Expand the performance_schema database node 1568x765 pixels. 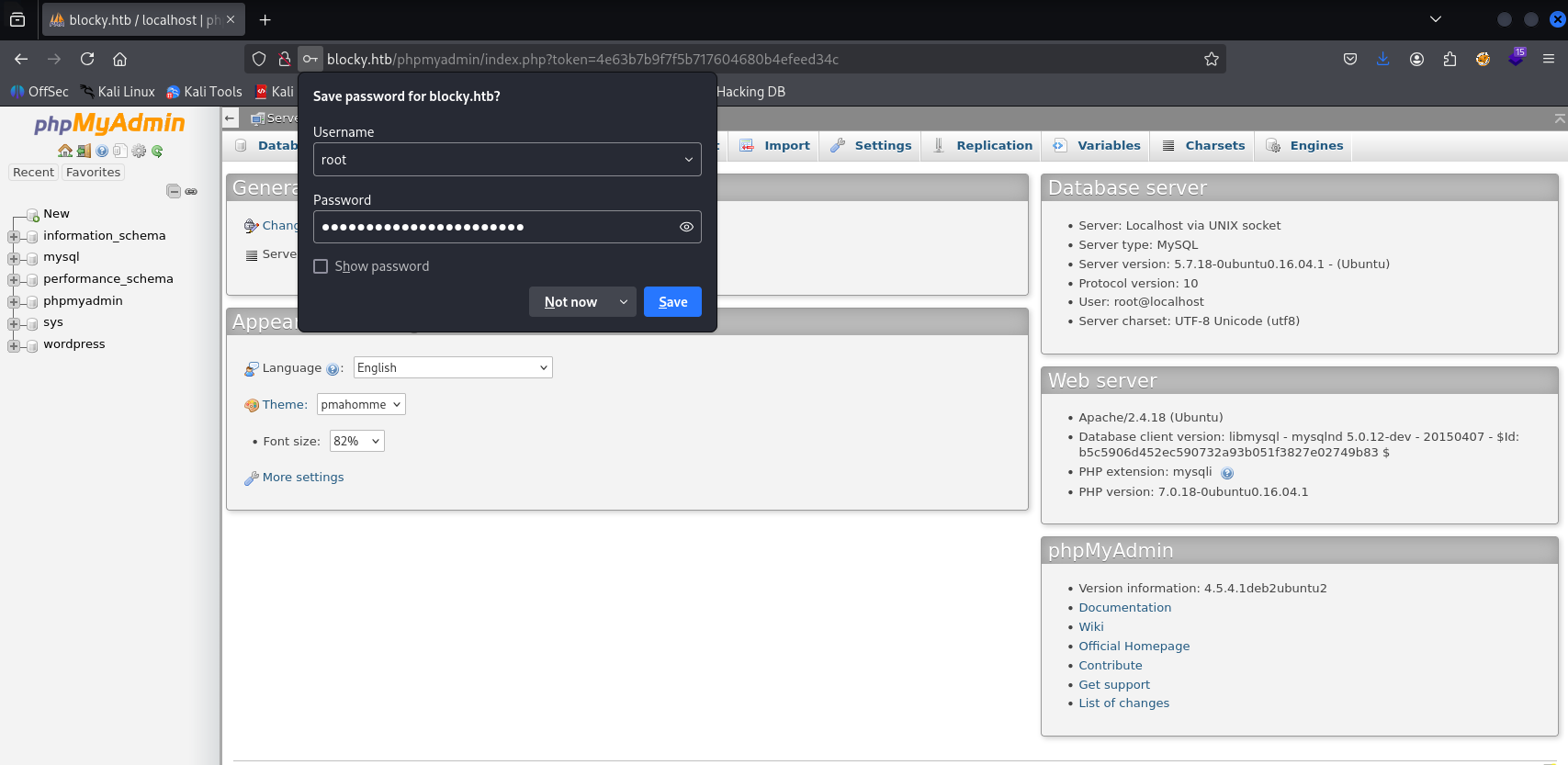(x=14, y=280)
